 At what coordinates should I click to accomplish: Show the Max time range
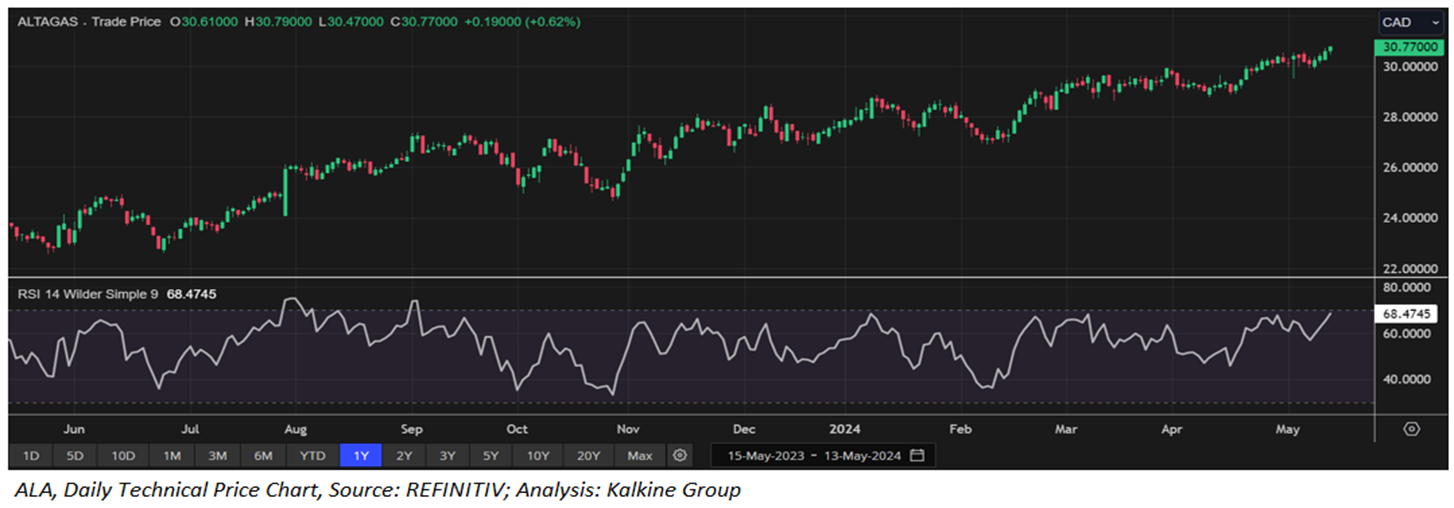[640, 456]
